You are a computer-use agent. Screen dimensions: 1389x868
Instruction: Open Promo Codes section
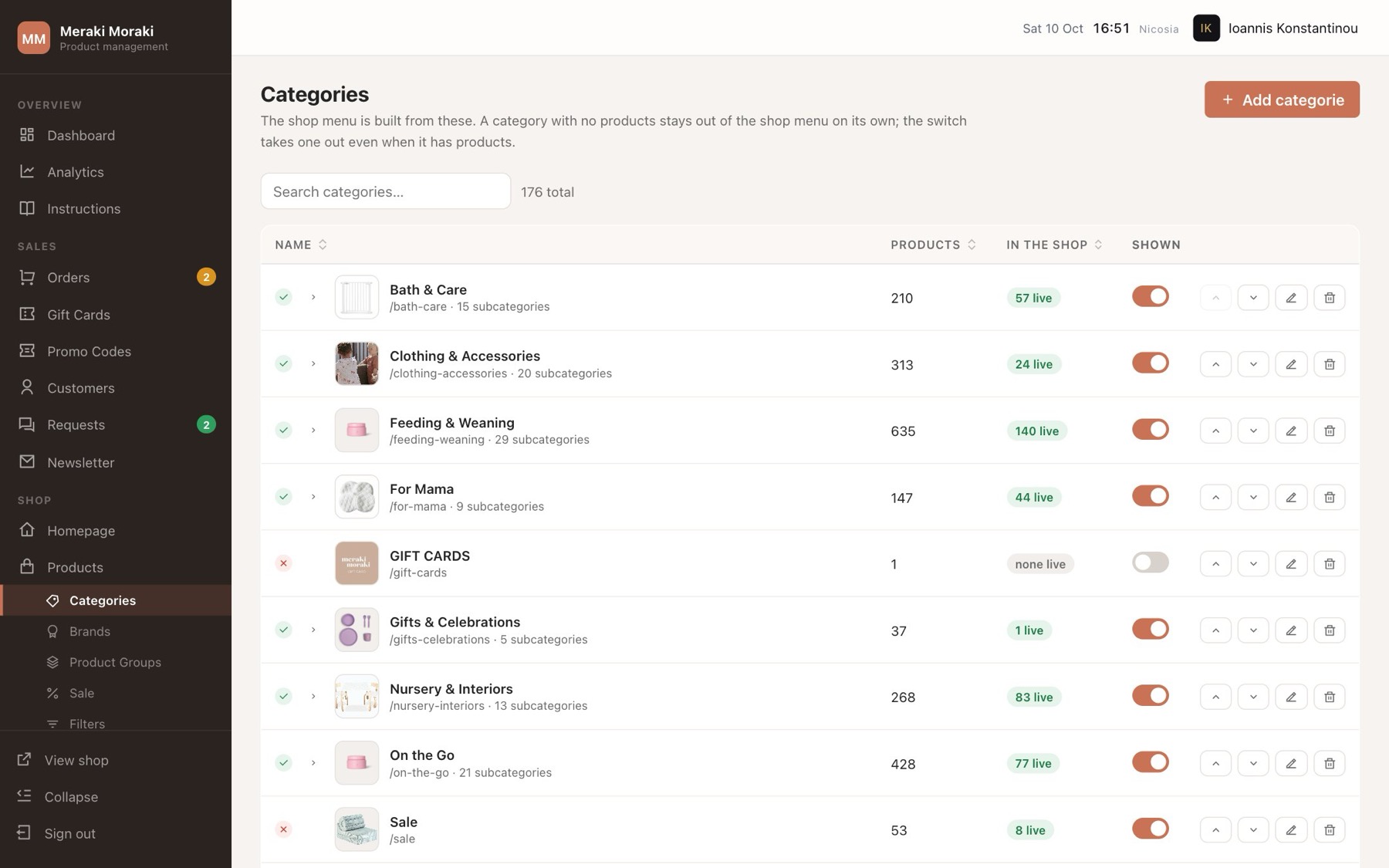click(x=116, y=351)
